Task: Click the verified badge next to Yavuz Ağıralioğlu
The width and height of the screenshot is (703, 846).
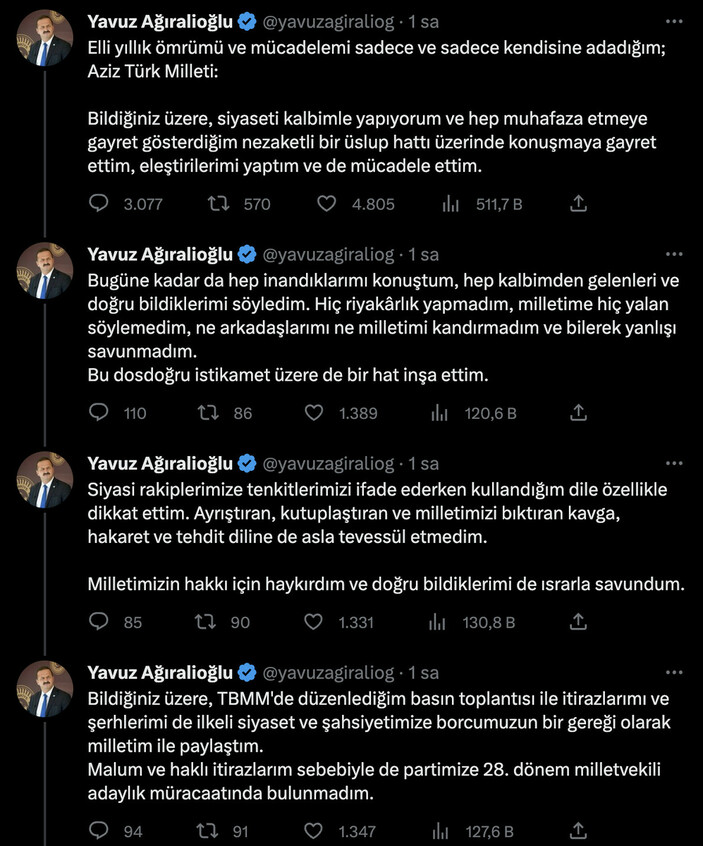Action: [246, 20]
